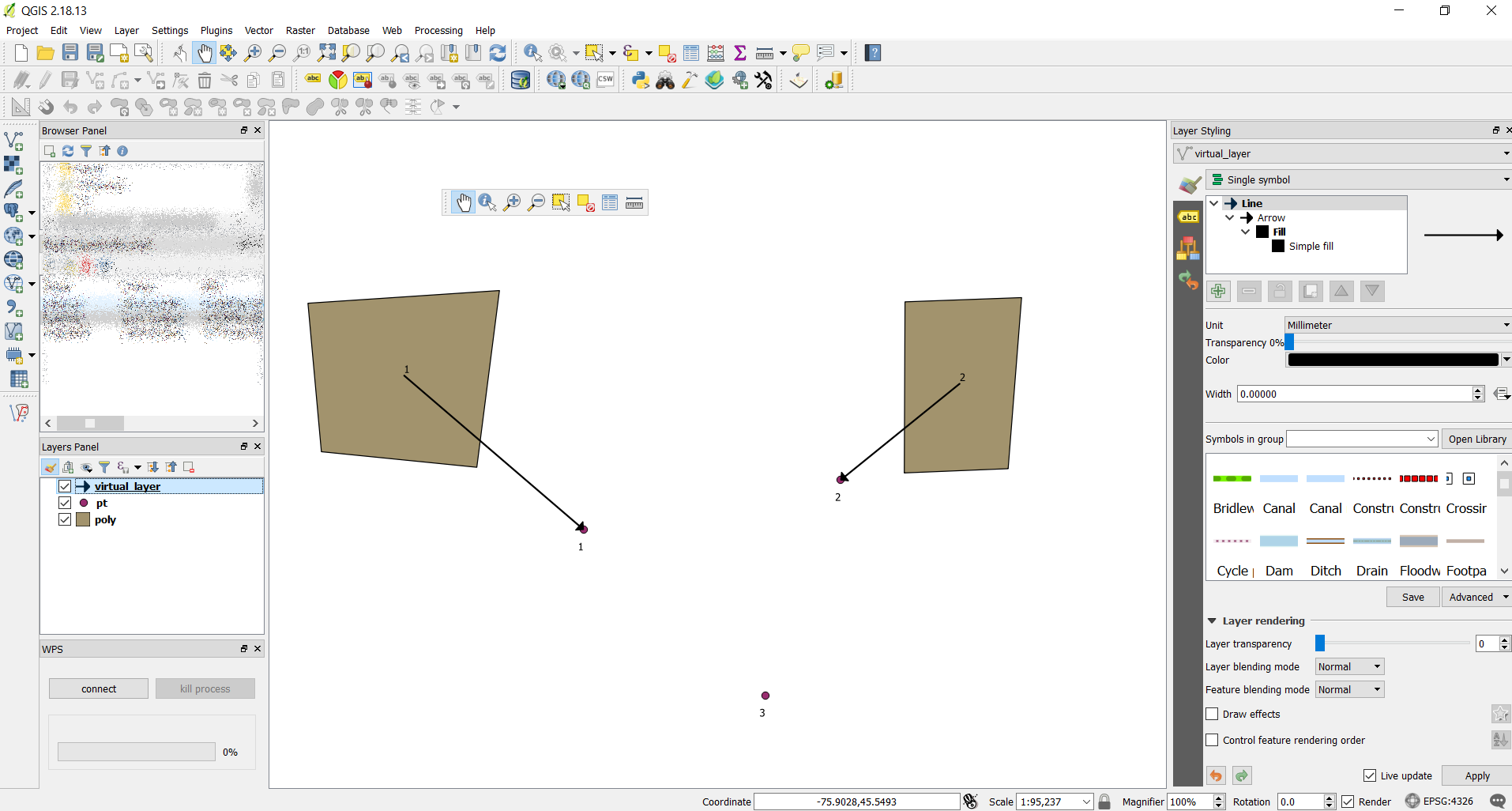This screenshot has height=811, width=1512.
Task: Open the messages log speech bubble icon
Action: pyautogui.click(x=1498, y=801)
